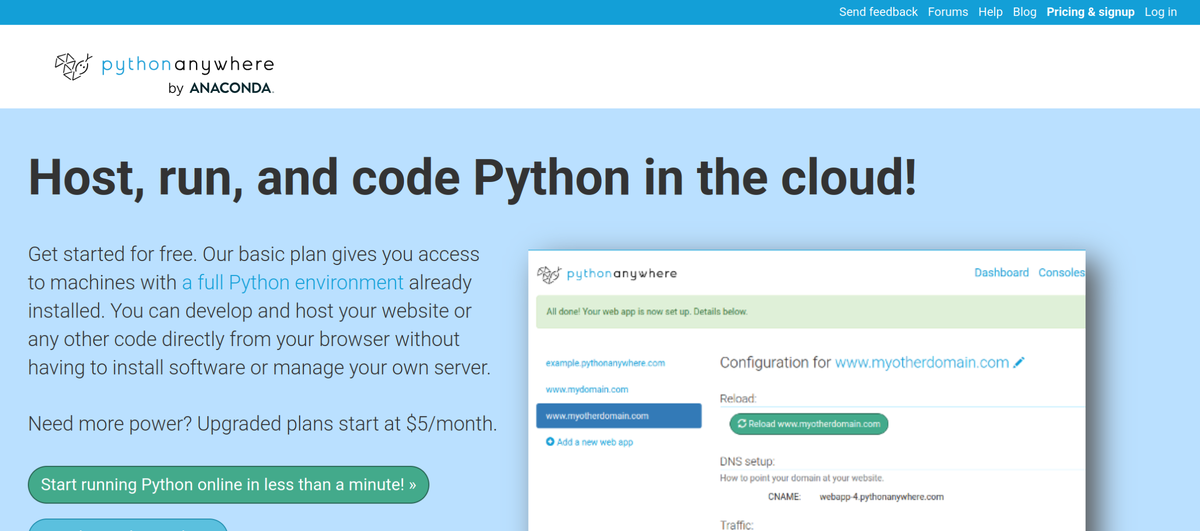Select example.pythonanywhere.com in the web app list

(605, 363)
